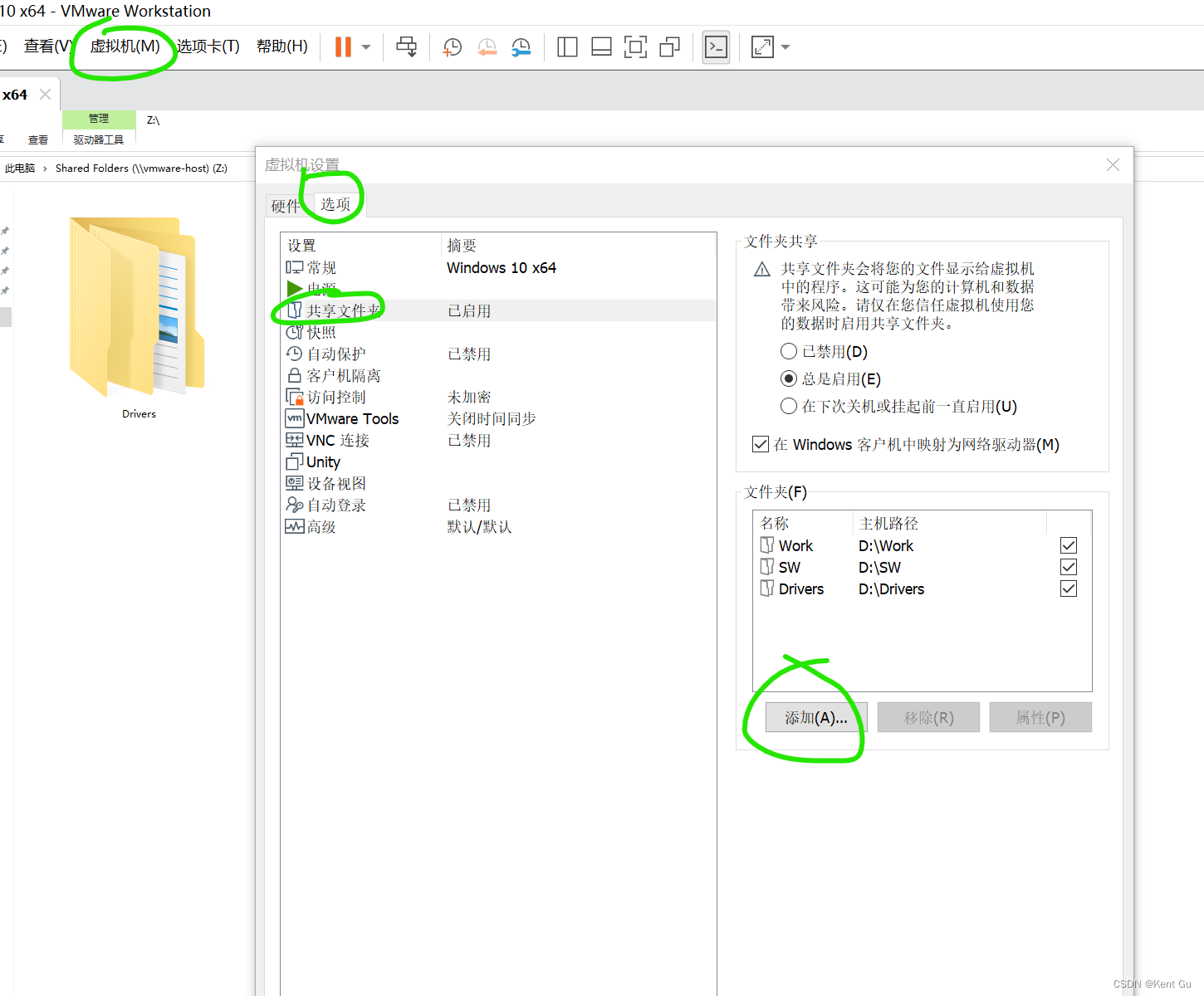Toggle the Work folder enabled checkbox
This screenshot has height=996, width=1204.
(1069, 545)
